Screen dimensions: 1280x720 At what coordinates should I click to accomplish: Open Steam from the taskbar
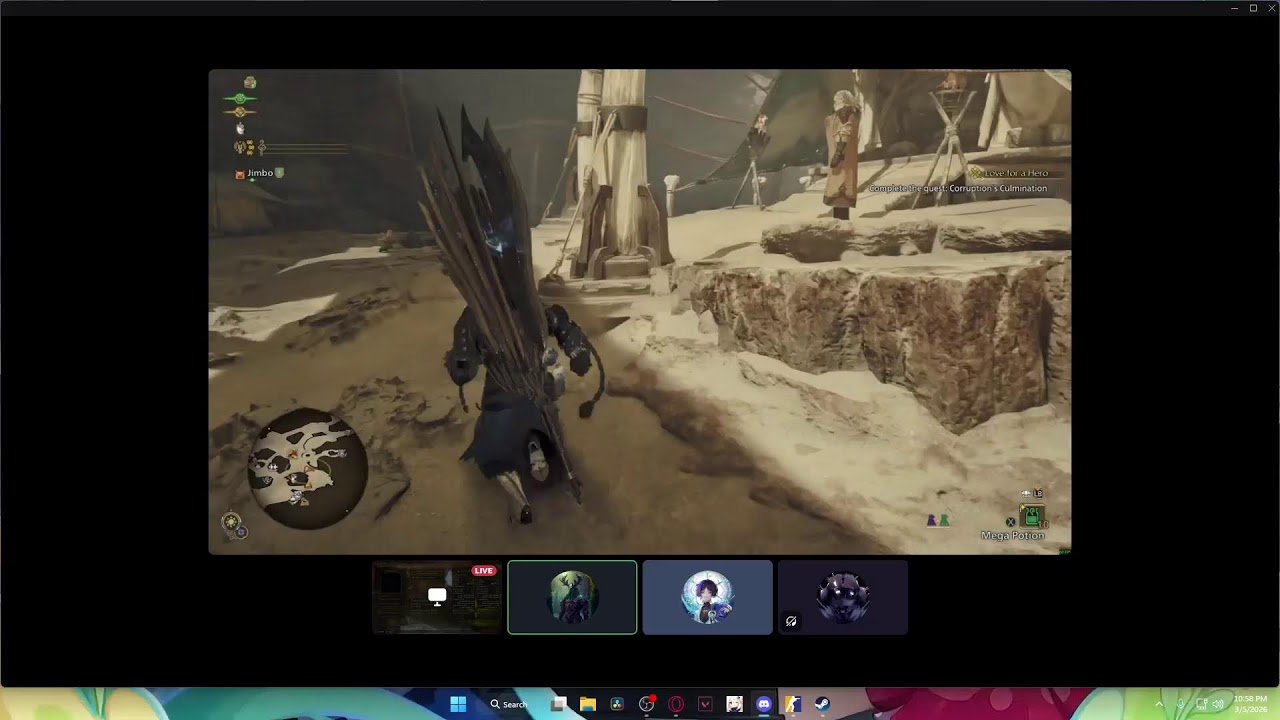[822, 704]
